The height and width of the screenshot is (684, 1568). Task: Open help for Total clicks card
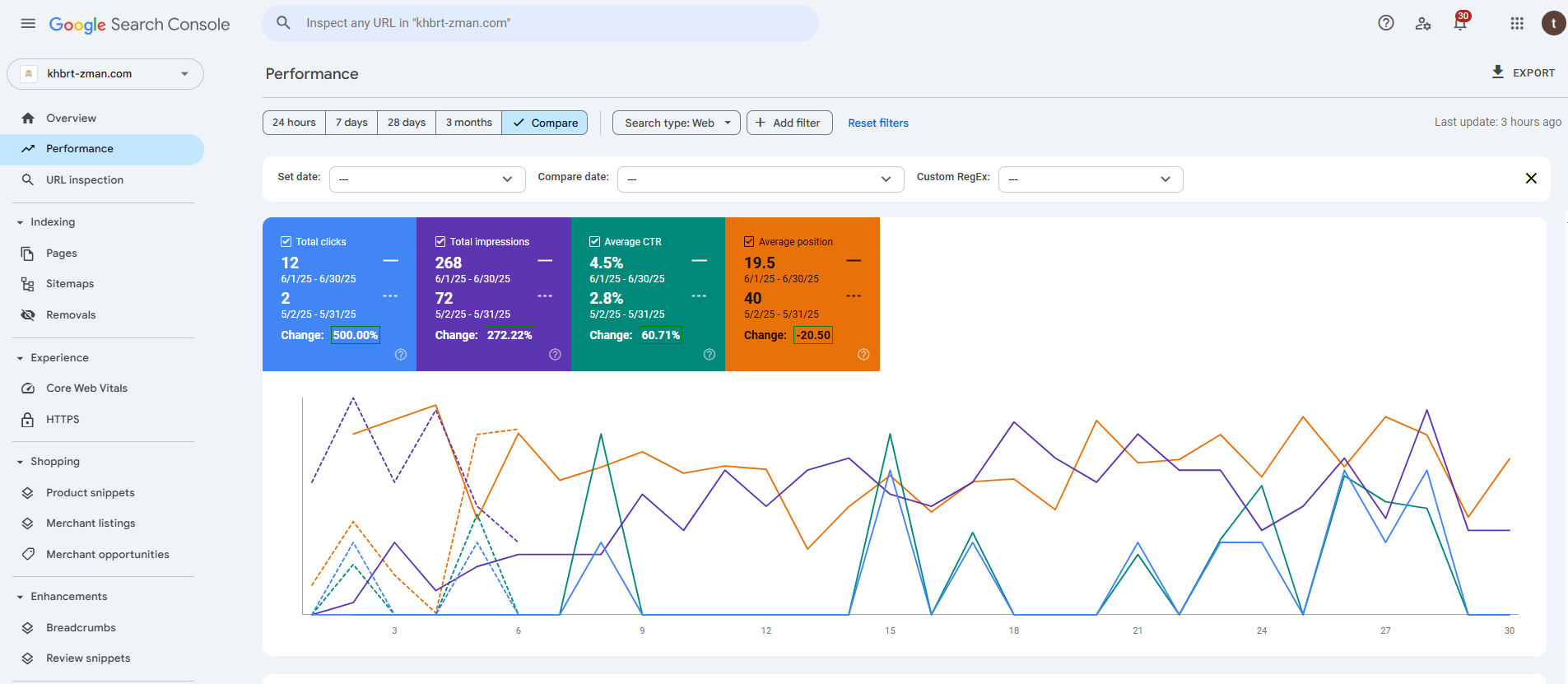coord(401,355)
